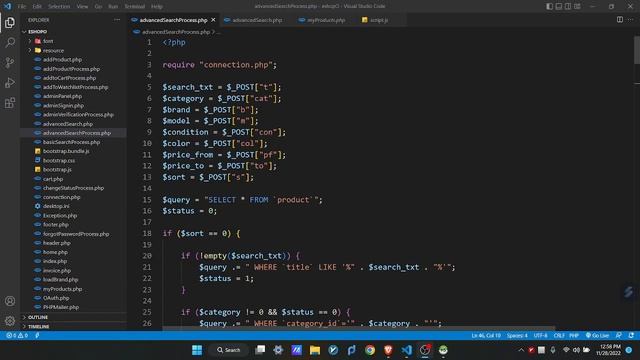The image size is (640, 360).
Task: Toggle the Secondary Side Bar layout button
Action: 568,6
